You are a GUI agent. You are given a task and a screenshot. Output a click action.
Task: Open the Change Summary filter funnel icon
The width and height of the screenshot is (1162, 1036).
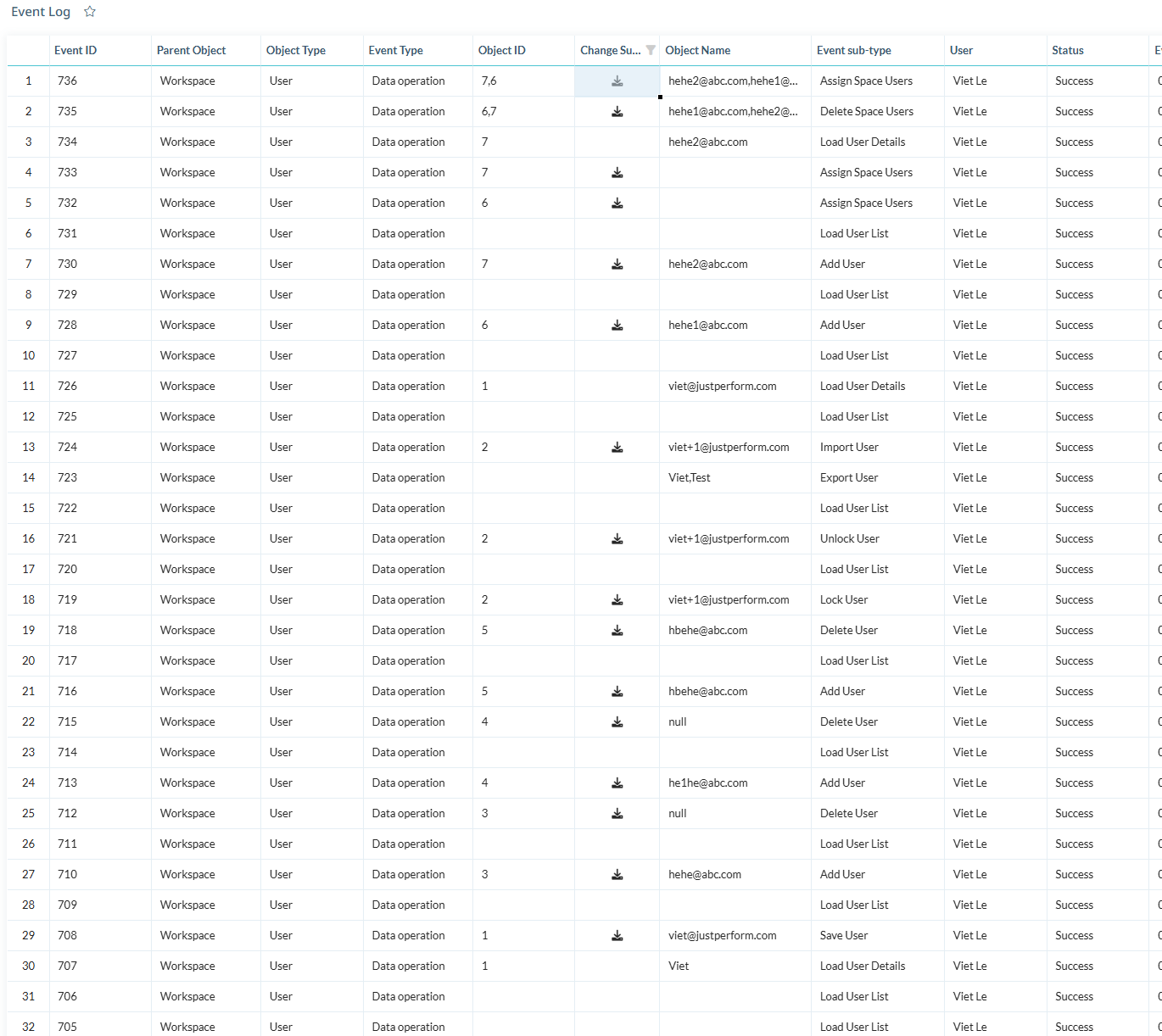tap(651, 50)
